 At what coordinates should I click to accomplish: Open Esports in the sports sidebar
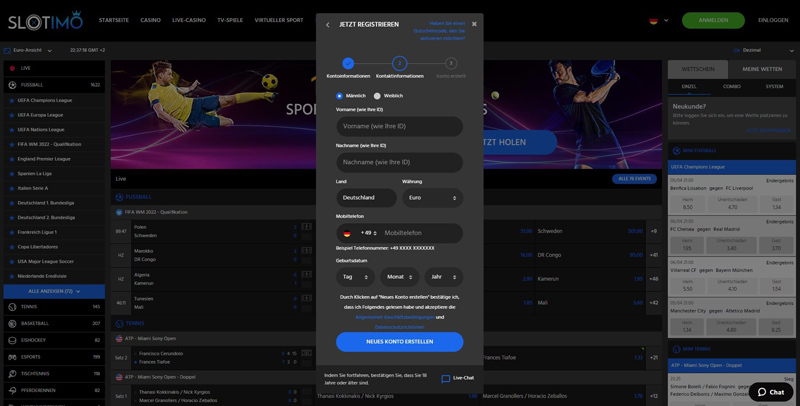point(54,357)
